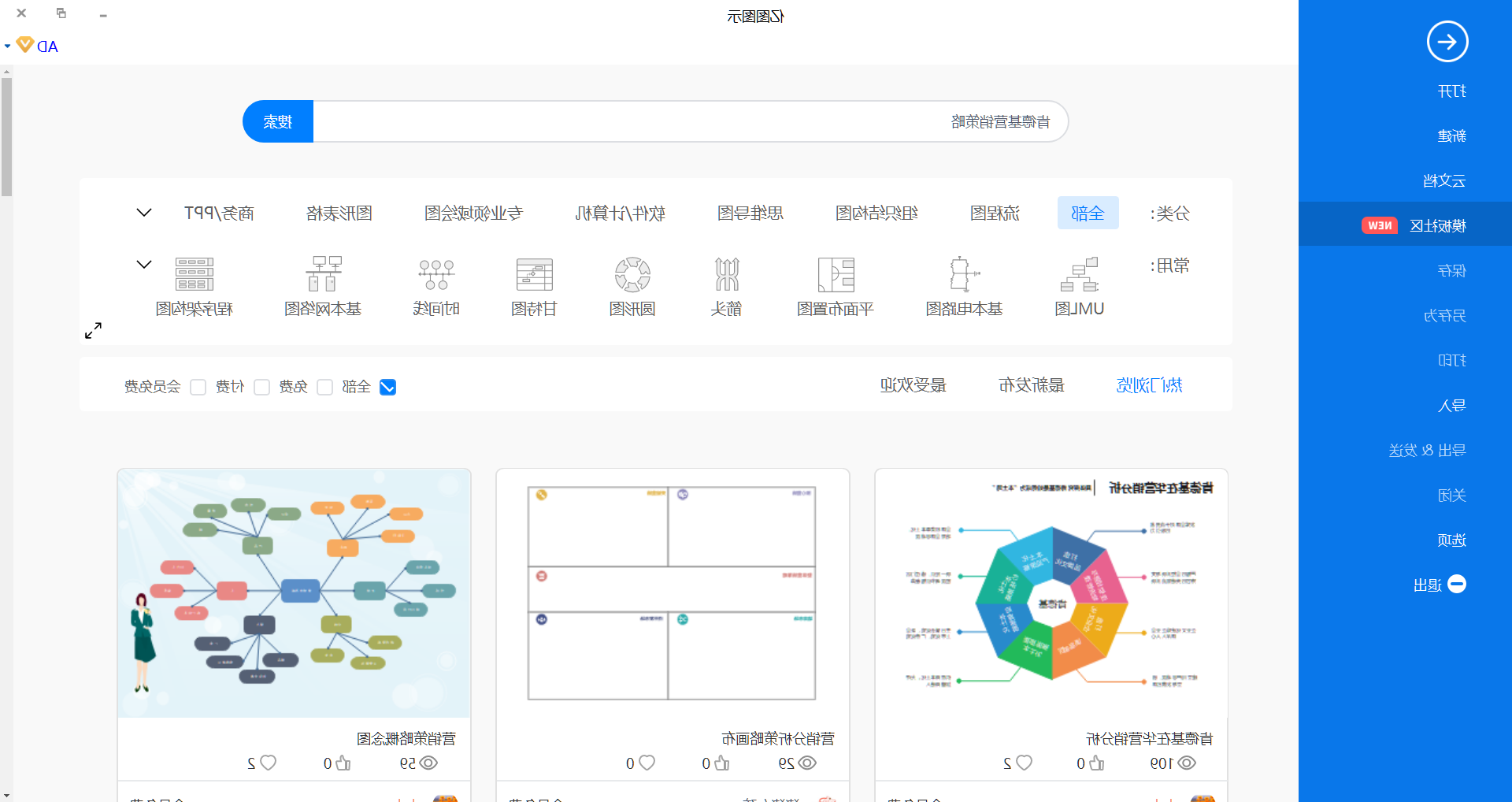1512x802 pixels.
Task: Click 导入 in the sidebar
Action: coord(1451,406)
